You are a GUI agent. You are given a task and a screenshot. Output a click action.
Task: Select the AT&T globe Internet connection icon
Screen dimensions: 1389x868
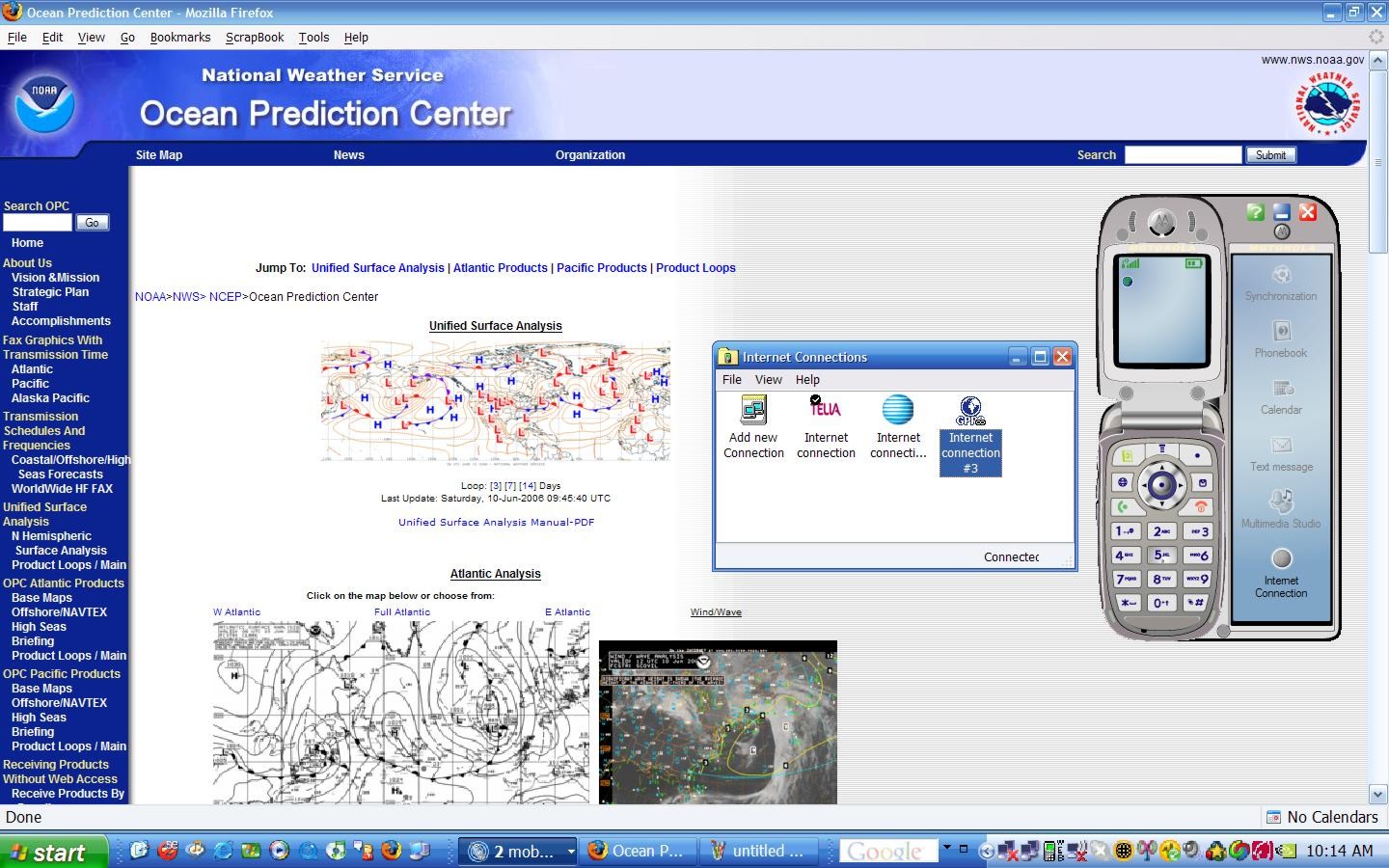[x=898, y=428]
